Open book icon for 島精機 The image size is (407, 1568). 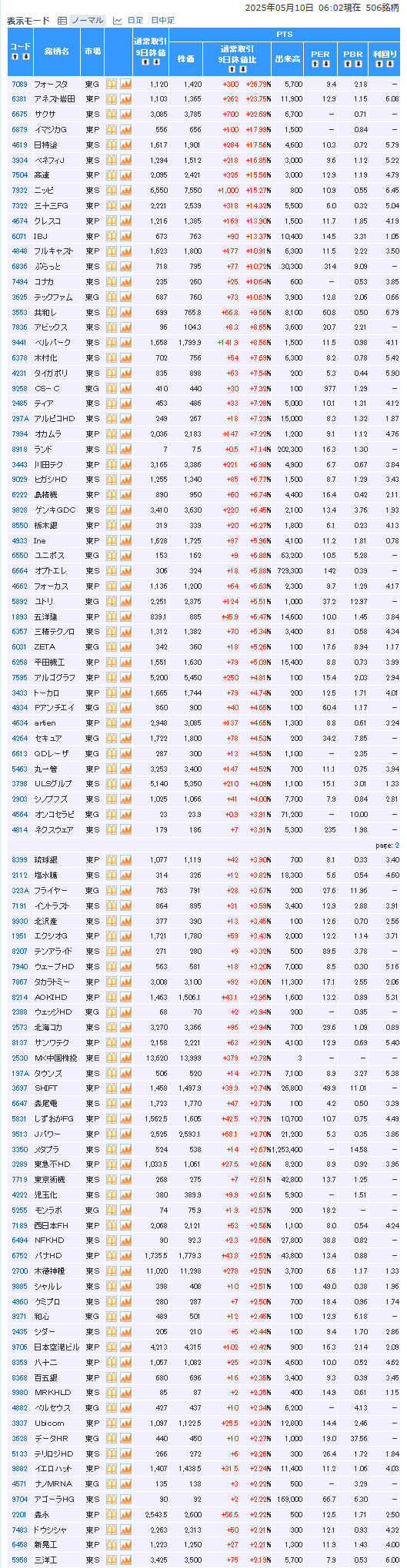tap(112, 494)
